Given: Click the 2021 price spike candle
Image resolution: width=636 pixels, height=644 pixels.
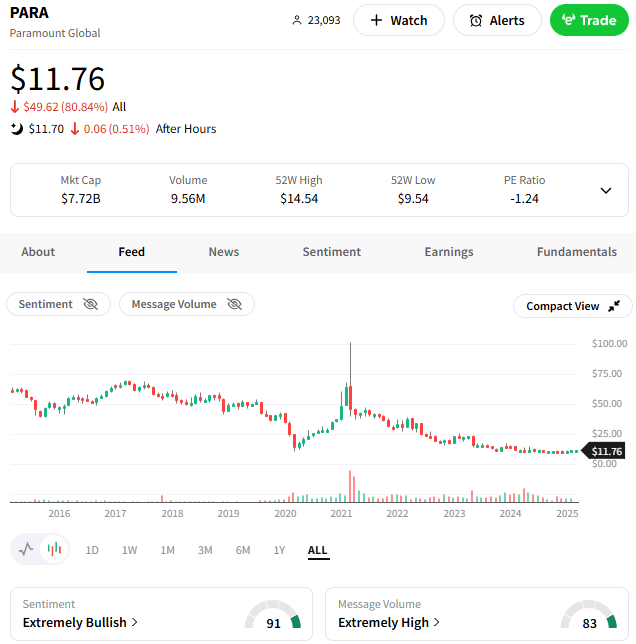Looking at the screenshot, I should (350, 378).
